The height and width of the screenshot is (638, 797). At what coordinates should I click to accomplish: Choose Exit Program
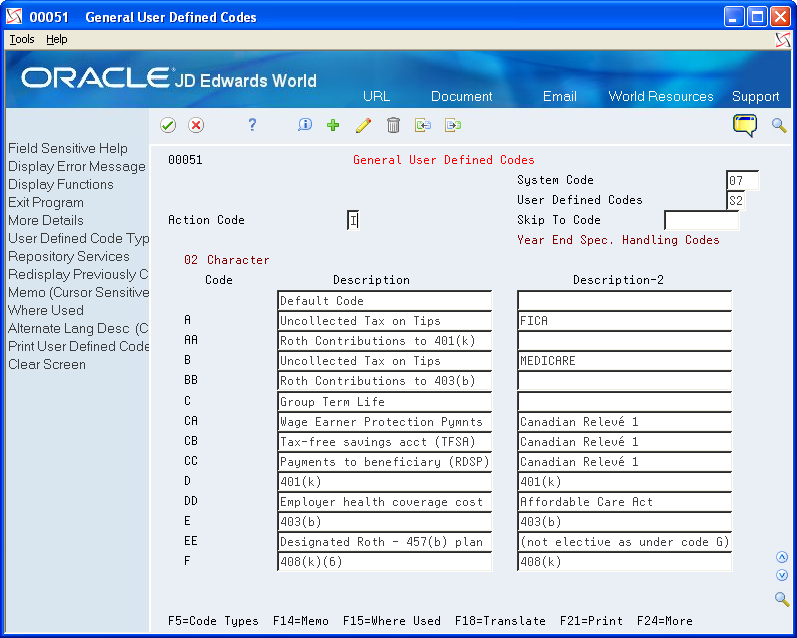46,203
